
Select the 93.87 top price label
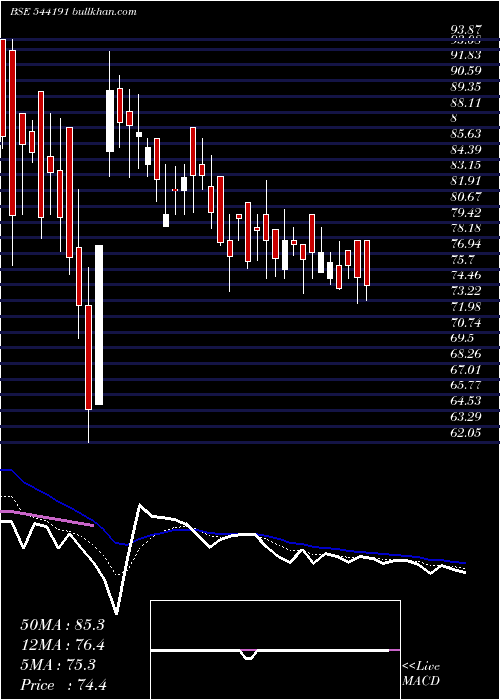[x=466, y=30]
